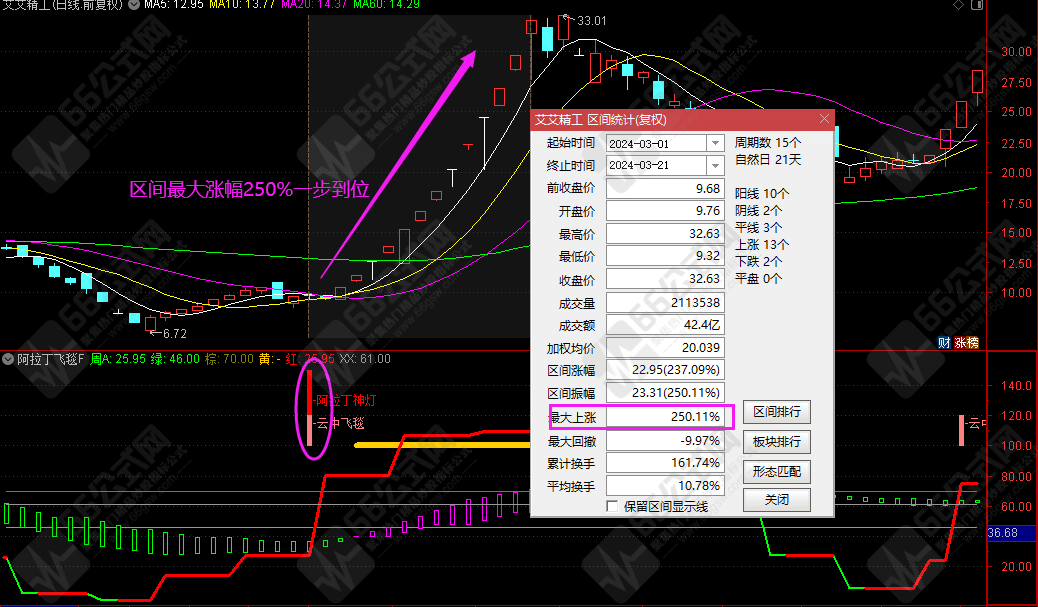Expand the 终止时间 date dropdown
The width and height of the screenshot is (1038, 607).
(715, 165)
